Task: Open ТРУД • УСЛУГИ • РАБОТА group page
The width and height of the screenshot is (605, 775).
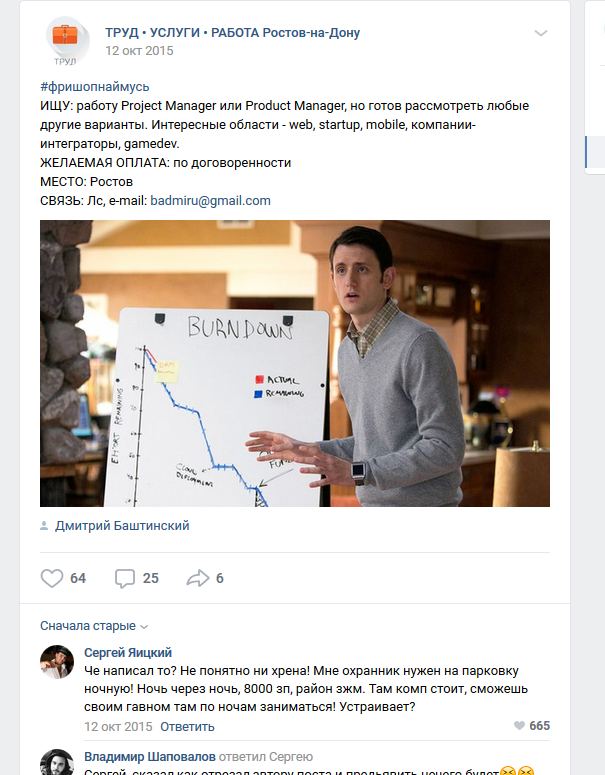Action: tap(232, 33)
